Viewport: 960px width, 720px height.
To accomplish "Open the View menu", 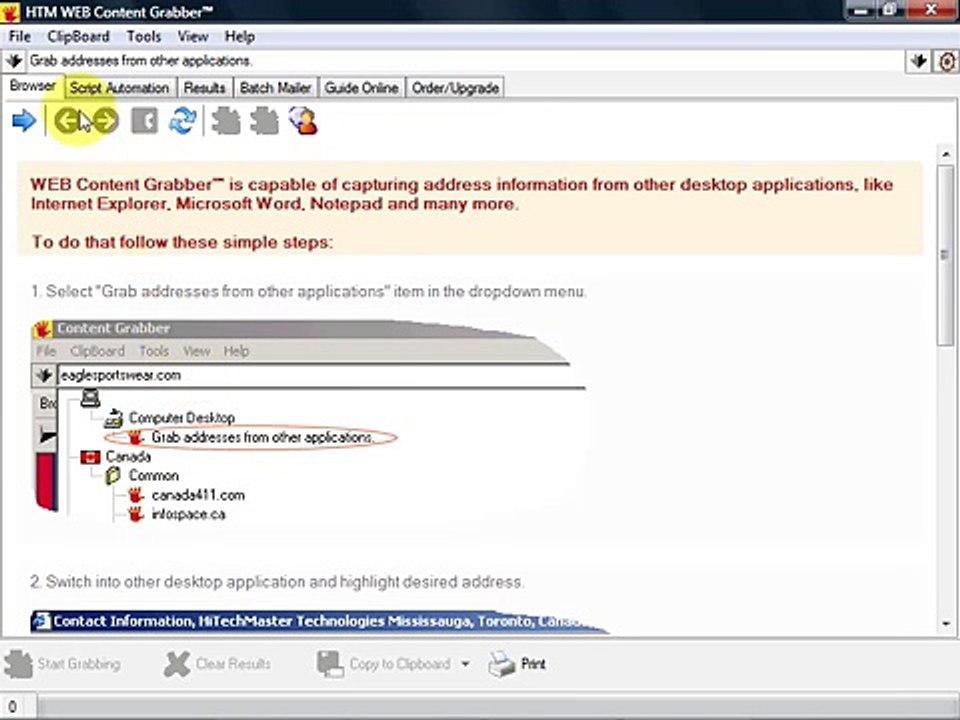I will click(x=193, y=37).
